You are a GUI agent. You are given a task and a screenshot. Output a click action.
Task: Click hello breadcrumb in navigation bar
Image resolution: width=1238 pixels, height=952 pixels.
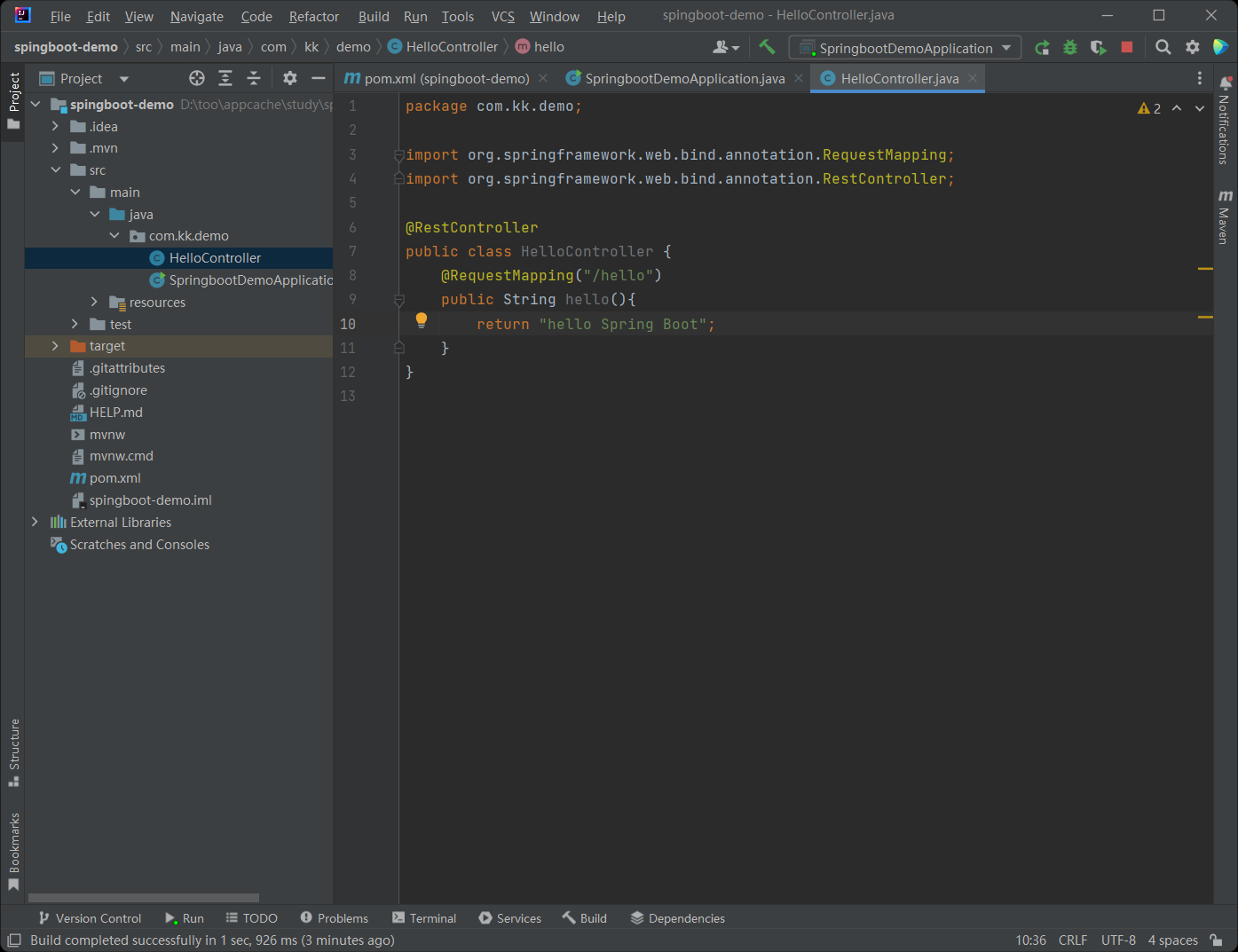point(540,47)
